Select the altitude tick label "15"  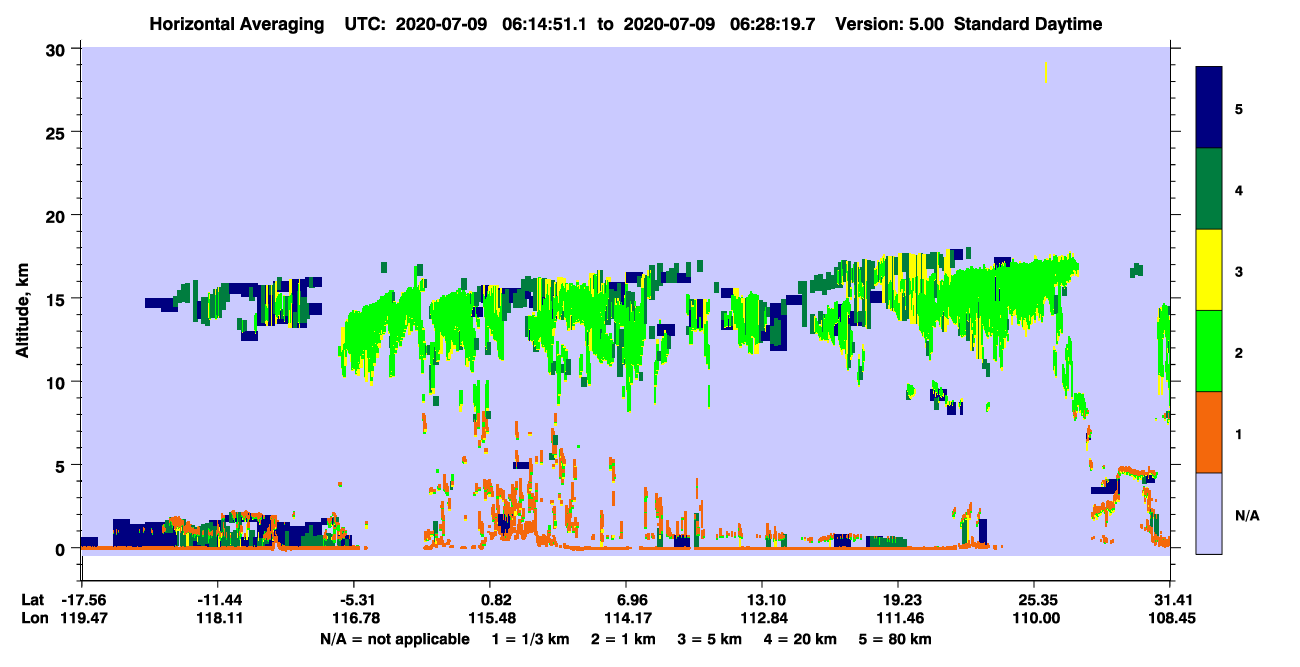(58, 299)
